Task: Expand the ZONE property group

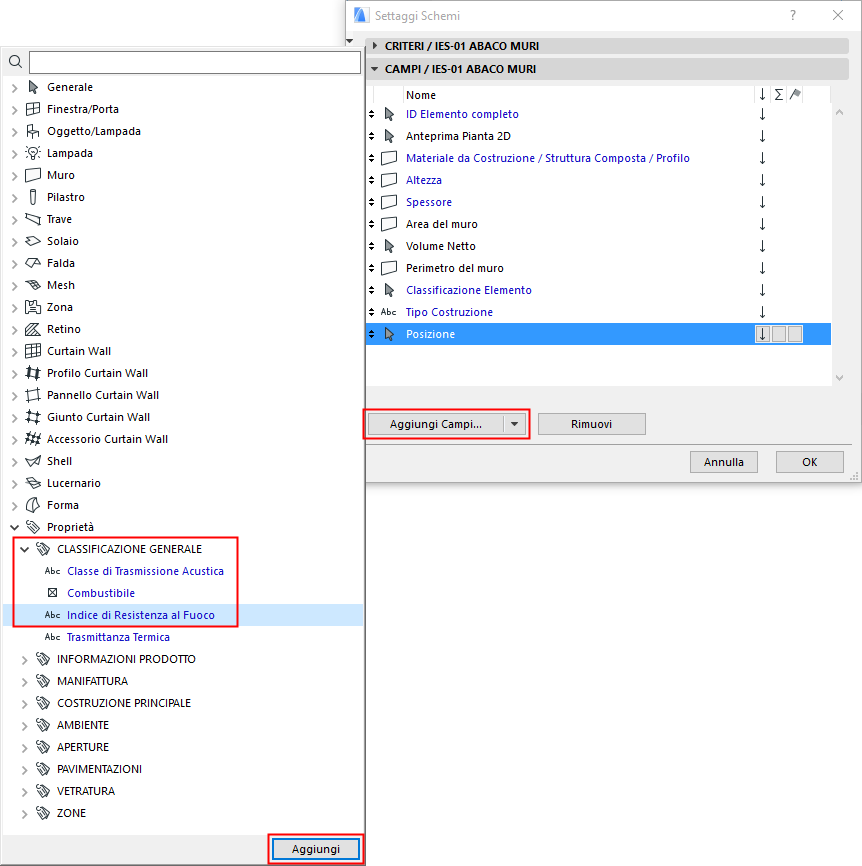Action: pyautogui.click(x=24, y=814)
